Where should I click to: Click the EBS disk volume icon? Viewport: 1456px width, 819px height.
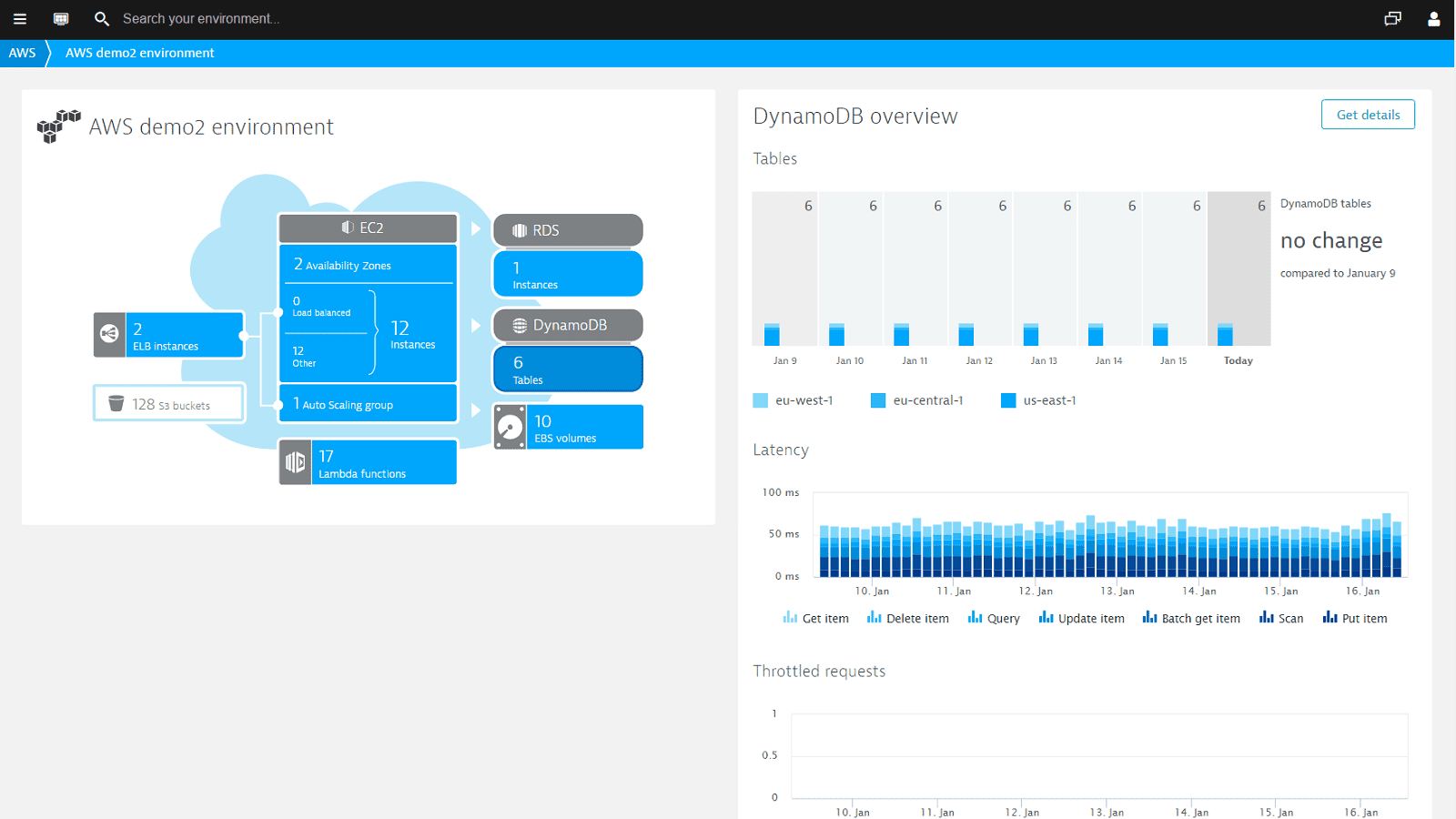(x=510, y=427)
